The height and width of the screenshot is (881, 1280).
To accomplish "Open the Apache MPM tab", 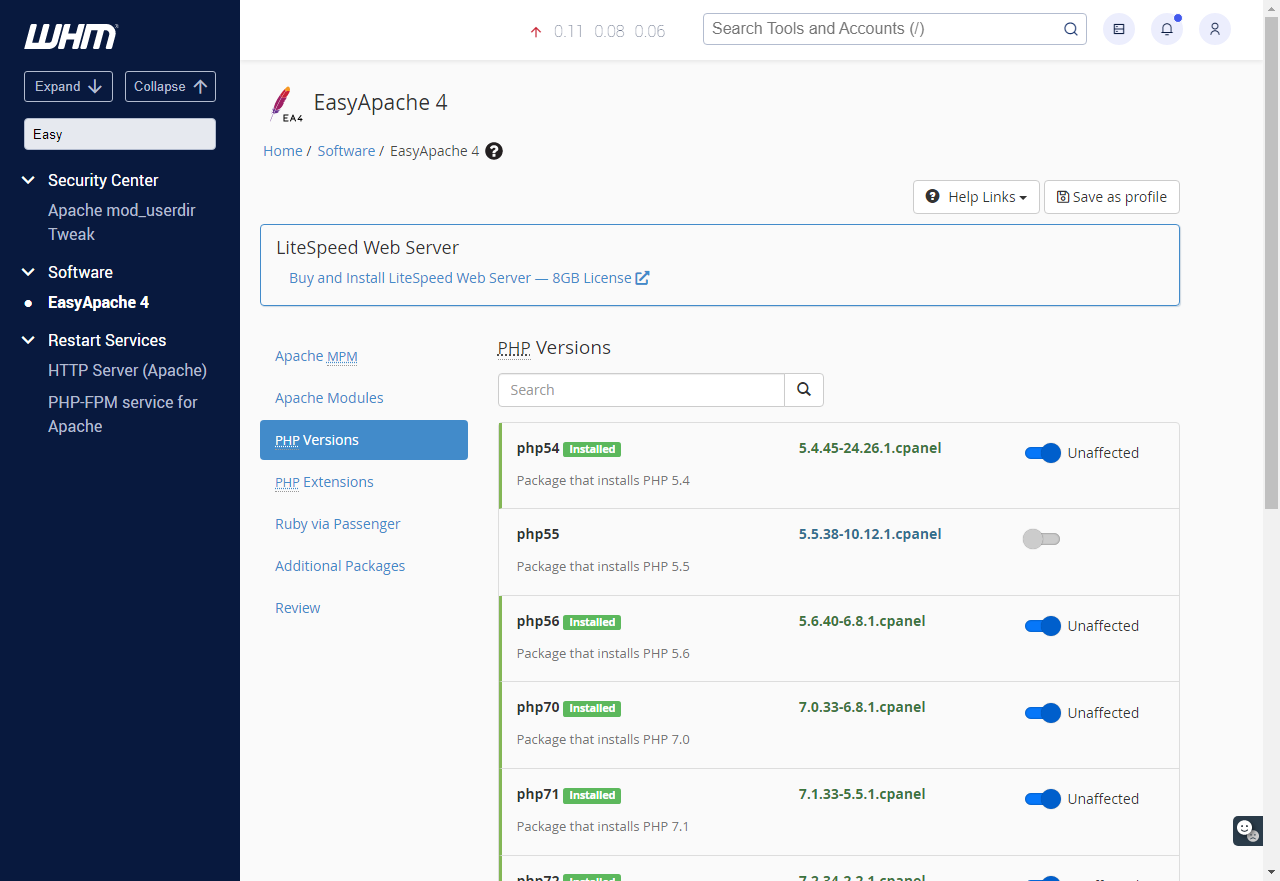I will (x=364, y=356).
